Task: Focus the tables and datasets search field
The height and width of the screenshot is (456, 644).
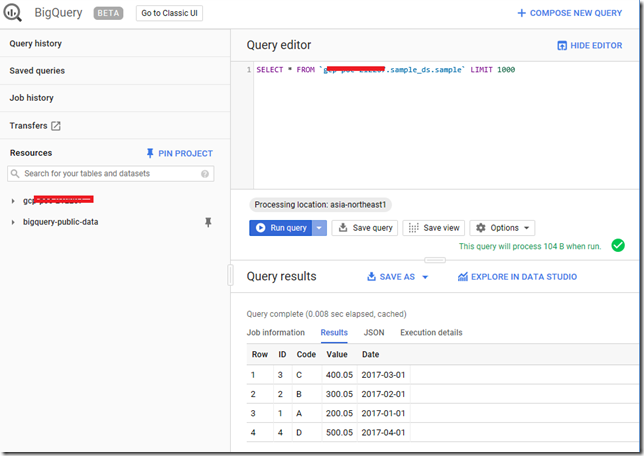Action: tap(110, 174)
